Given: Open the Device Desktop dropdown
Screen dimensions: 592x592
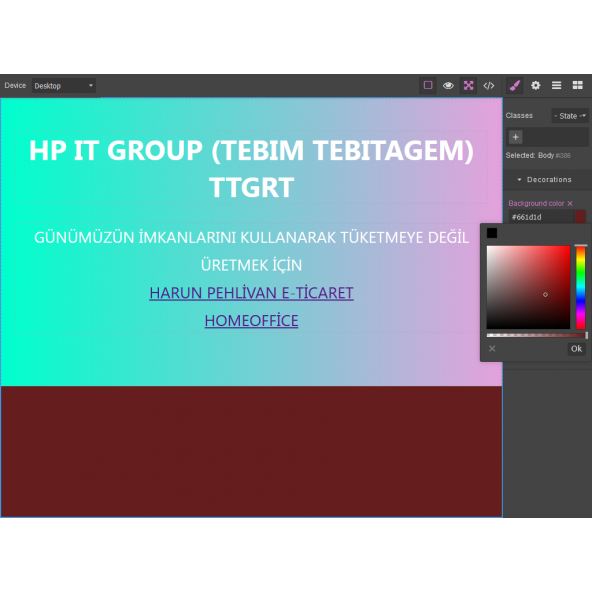Looking at the screenshot, I should (x=63, y=86).
